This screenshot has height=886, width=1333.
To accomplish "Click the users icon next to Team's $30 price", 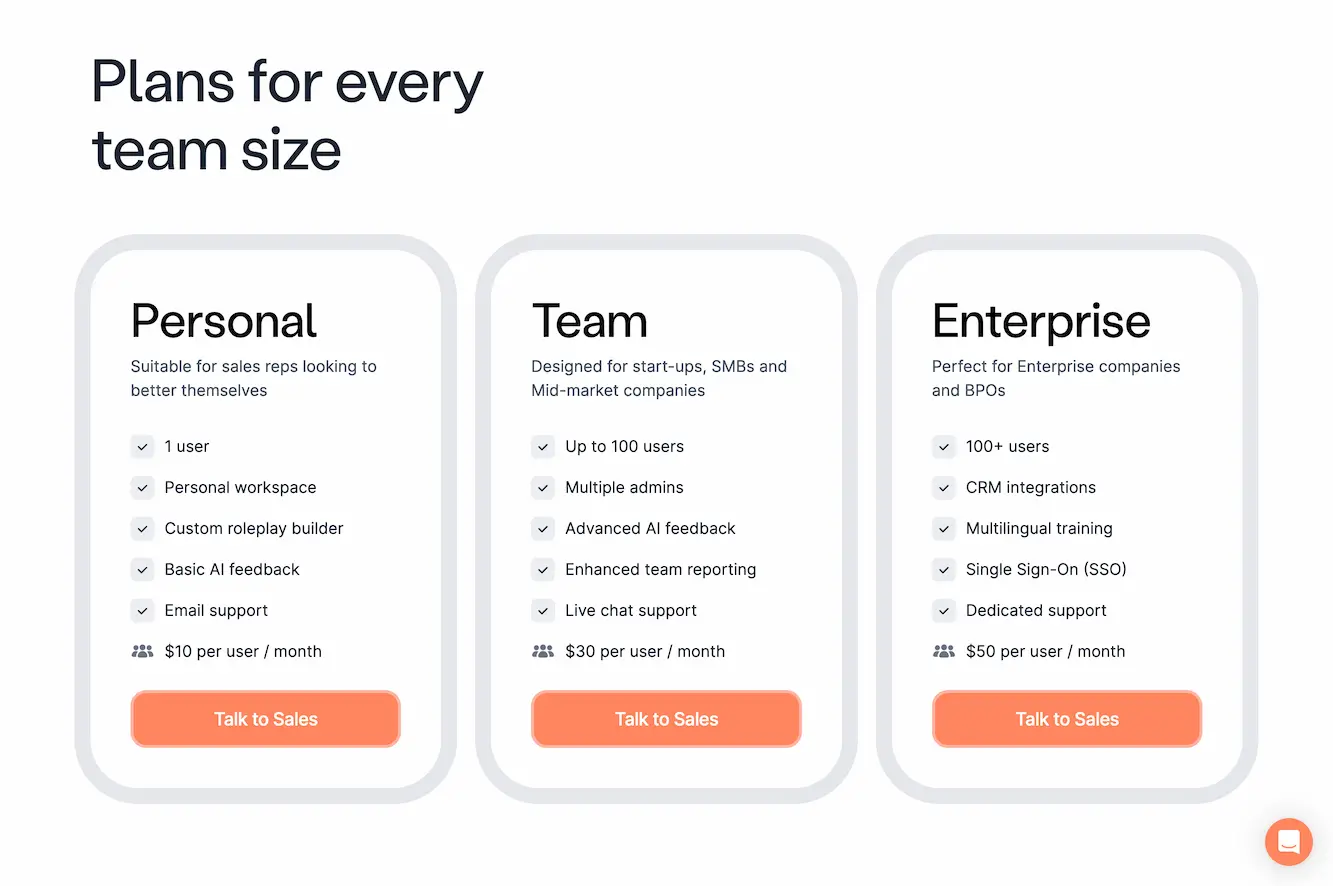I will coord(543,650).
